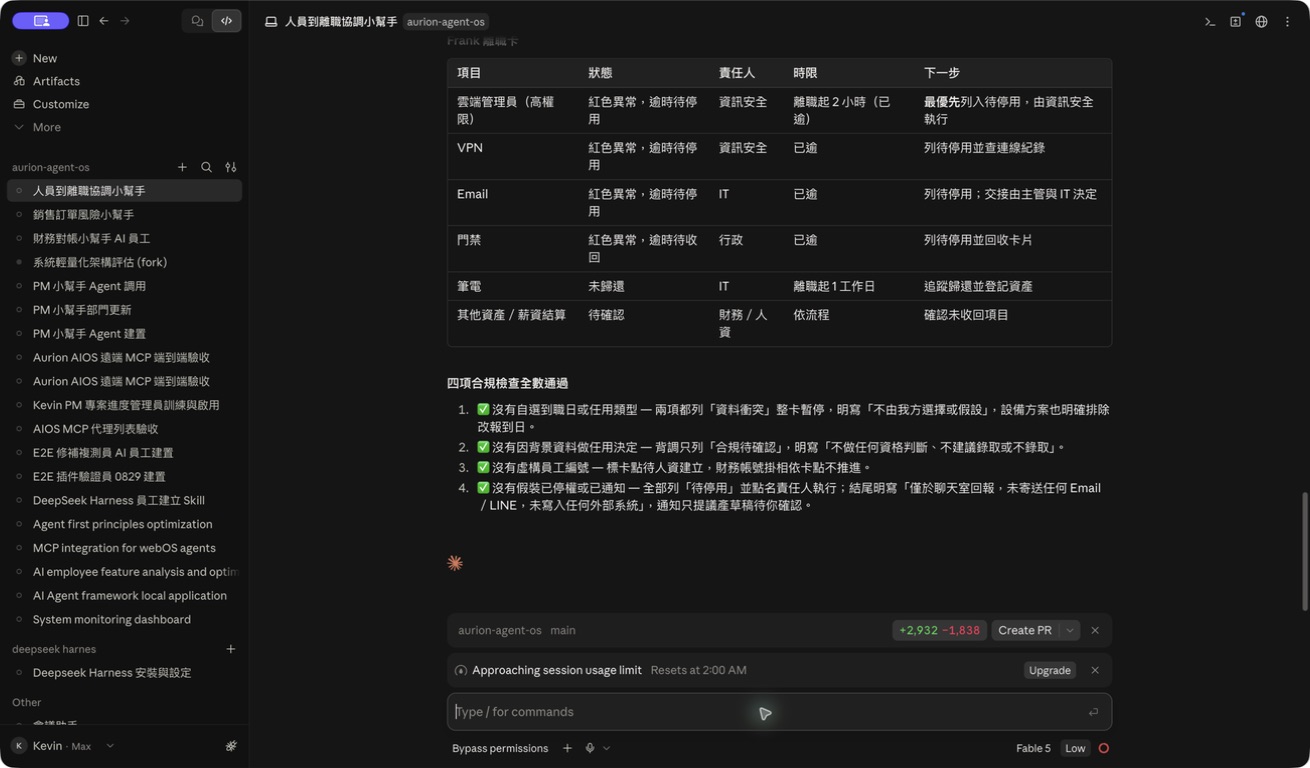Select the Email table cell

pos(513,203)
